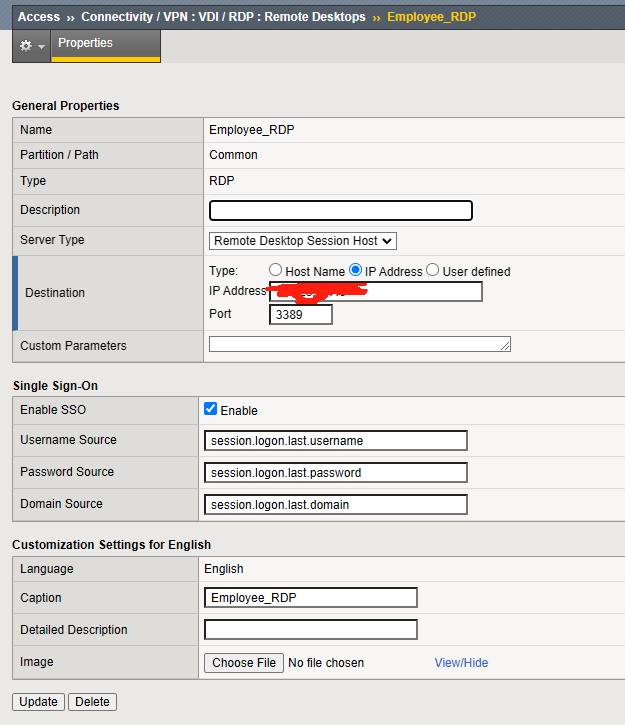Open the dropdown arrow beside the gear

pyautogui.click(x=41, y=47)
